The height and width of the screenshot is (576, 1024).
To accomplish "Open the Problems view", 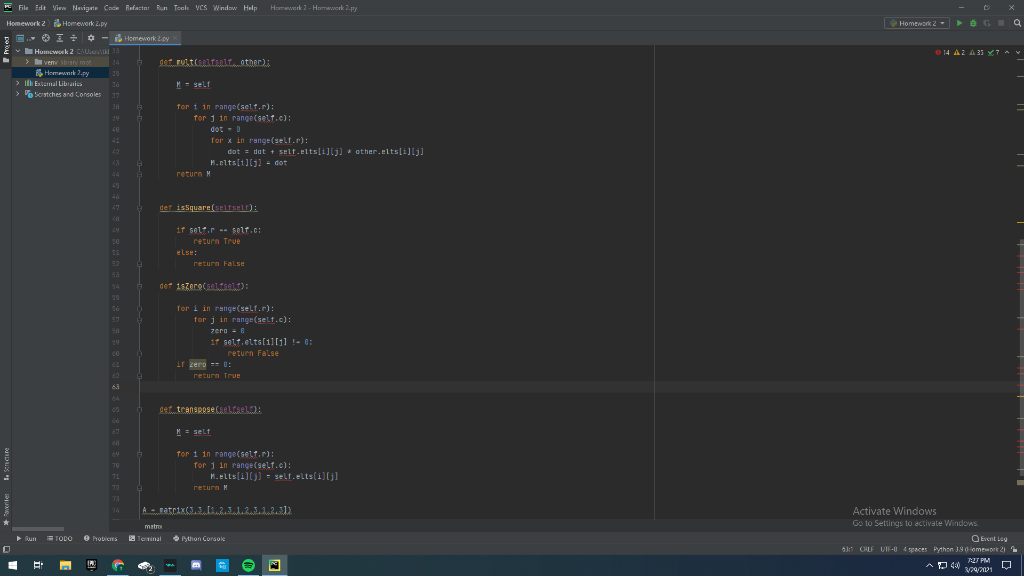I will [x=103, y=538].
